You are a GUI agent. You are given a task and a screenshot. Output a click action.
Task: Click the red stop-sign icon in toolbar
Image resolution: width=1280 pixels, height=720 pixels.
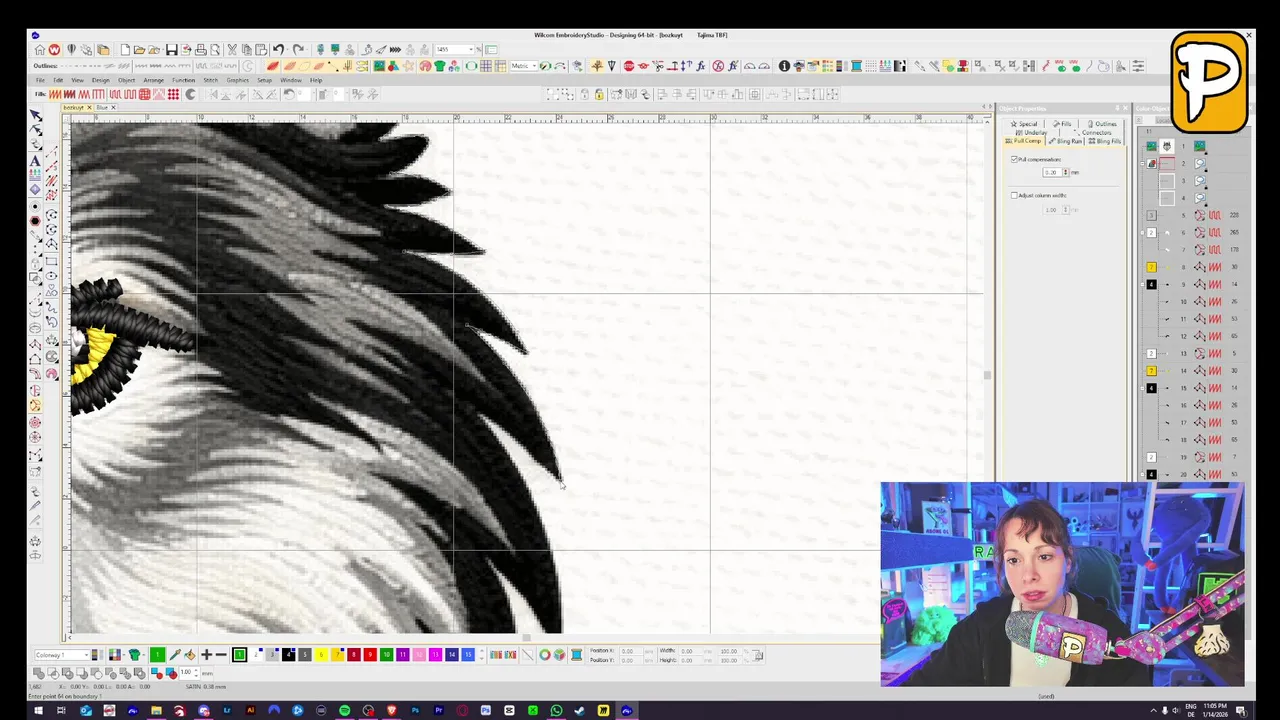(629, 66)
